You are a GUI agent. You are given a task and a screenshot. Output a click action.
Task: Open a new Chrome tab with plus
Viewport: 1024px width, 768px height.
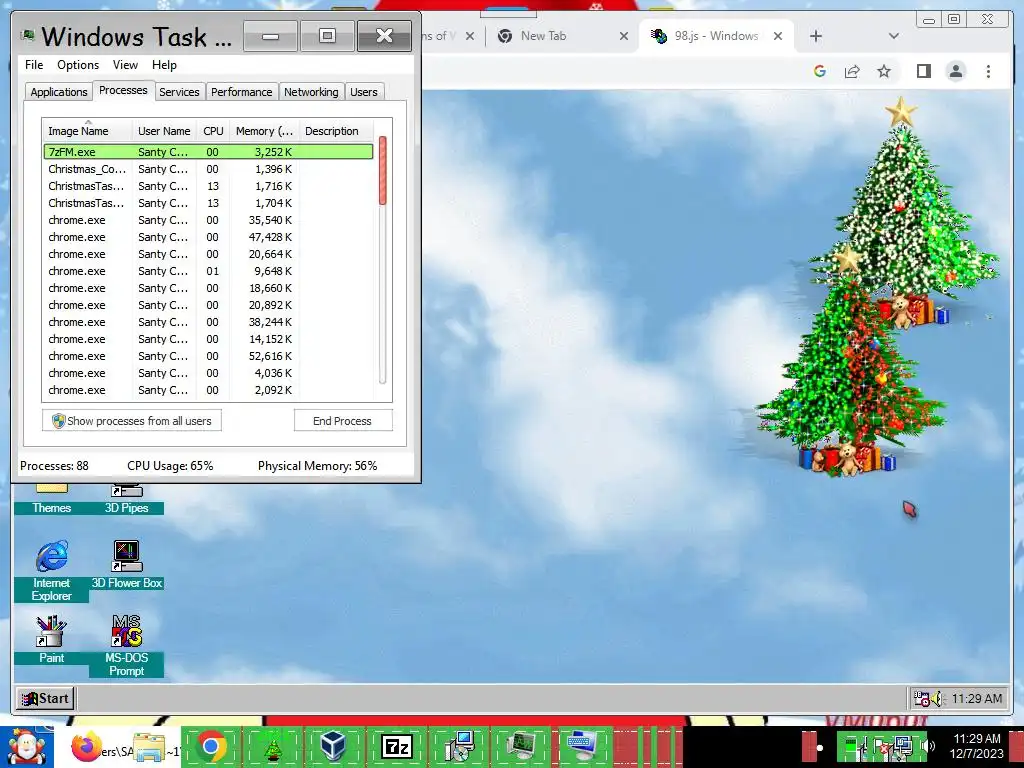click(816, 36)
